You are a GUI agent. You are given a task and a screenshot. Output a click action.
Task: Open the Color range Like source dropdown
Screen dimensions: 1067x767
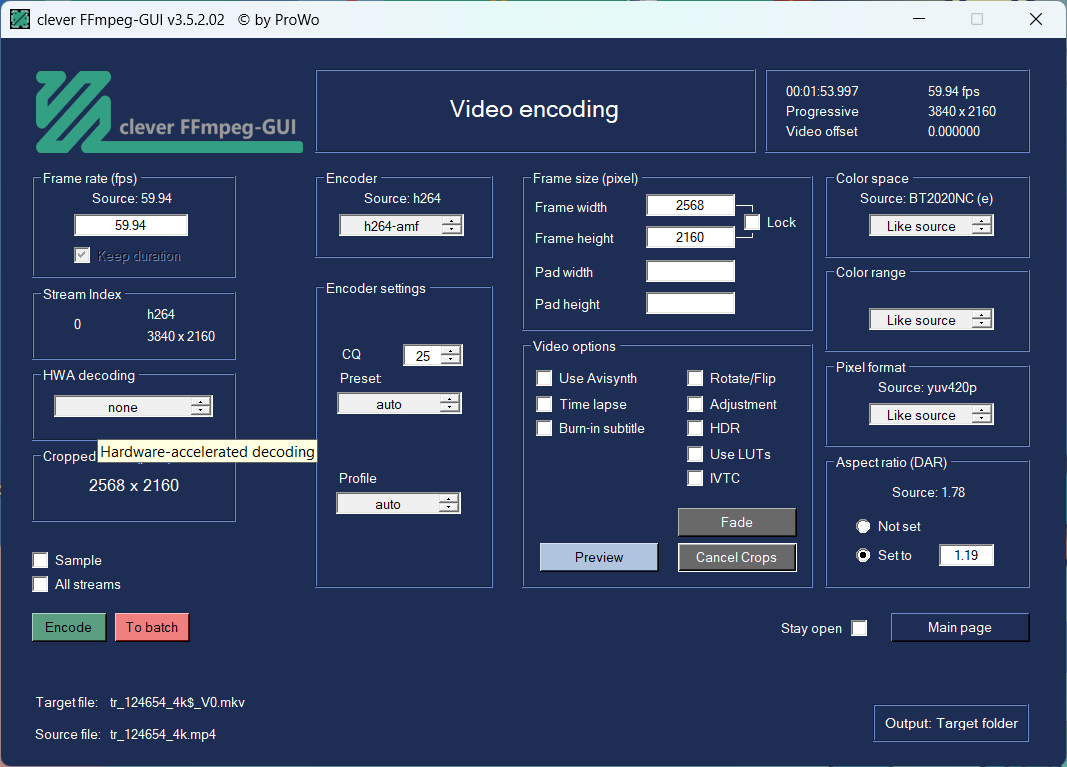pyautogui.click(x=931, y=320)
